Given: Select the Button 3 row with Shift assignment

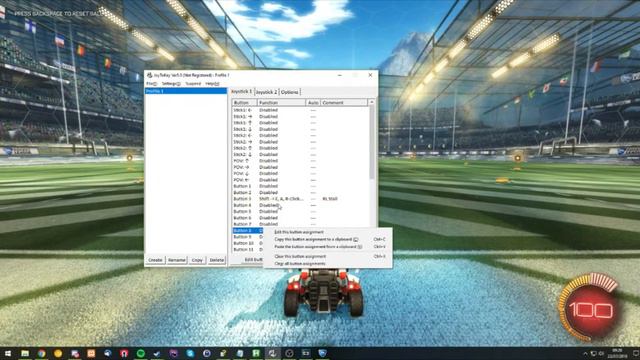Looking at the screenshot, I should click(300, 199).
